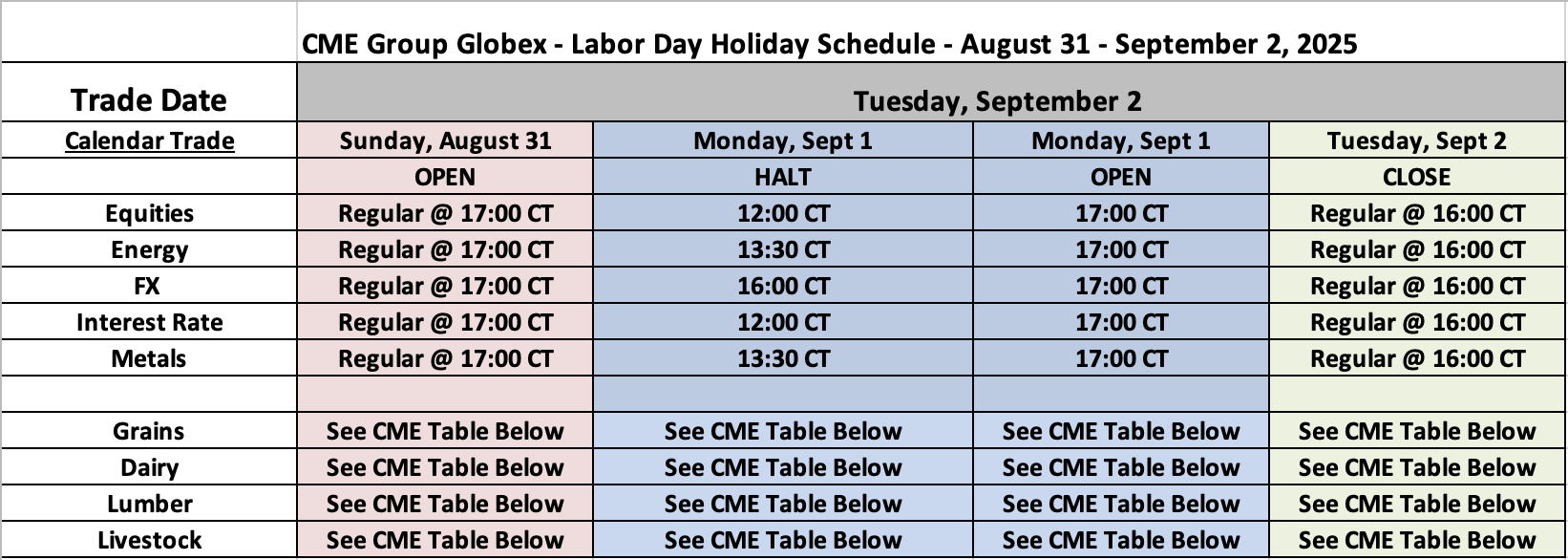Click the Tuesday, September 2 merged header

pos(997,101)
